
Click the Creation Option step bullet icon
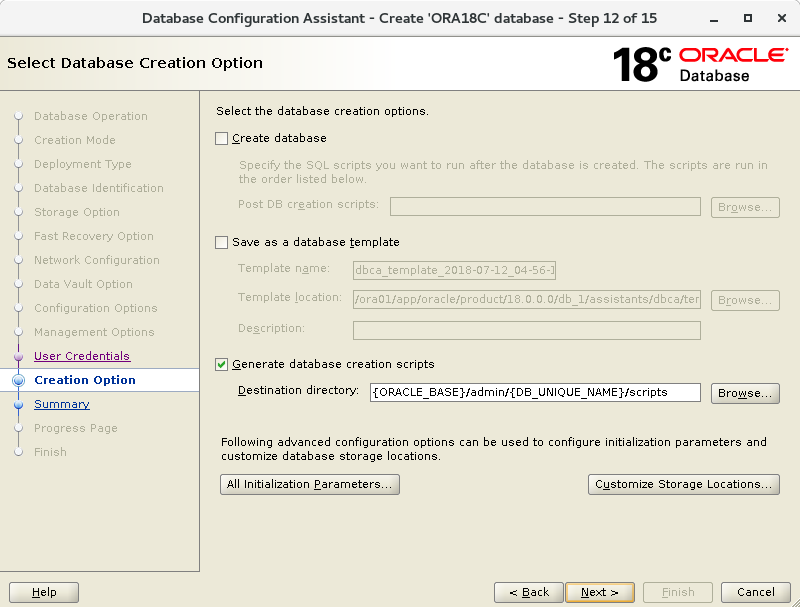coord(19,380)
